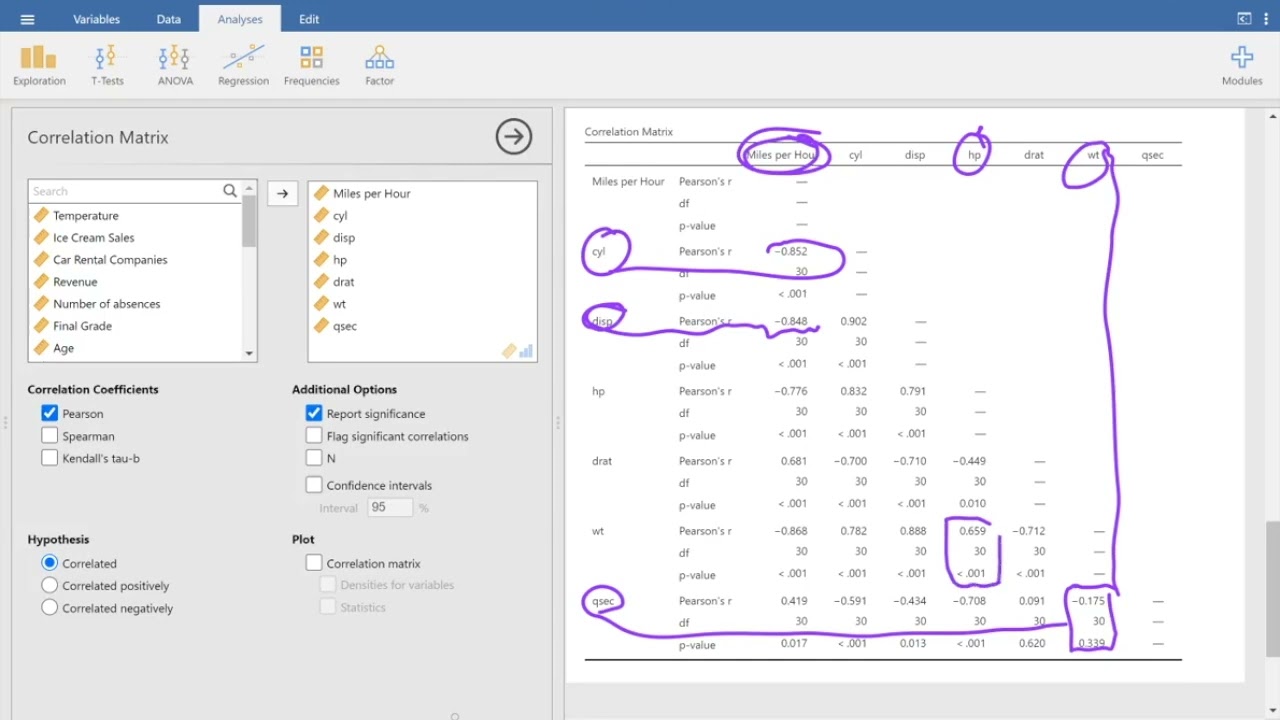The height and width of the screenshot is (720, 1280).
Task: Click the ruler icon beside Temperature
Action: click(41, 215)
